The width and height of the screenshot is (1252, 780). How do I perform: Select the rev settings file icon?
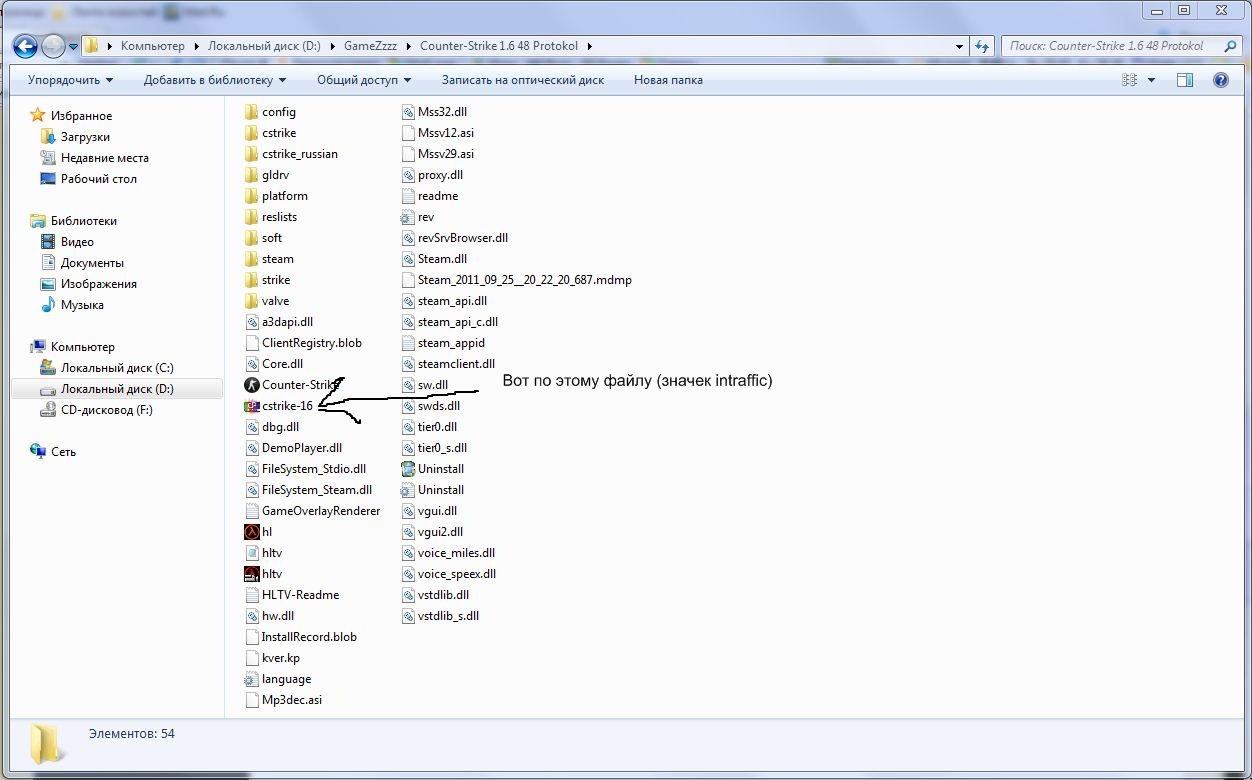click(x=407, y=217)
